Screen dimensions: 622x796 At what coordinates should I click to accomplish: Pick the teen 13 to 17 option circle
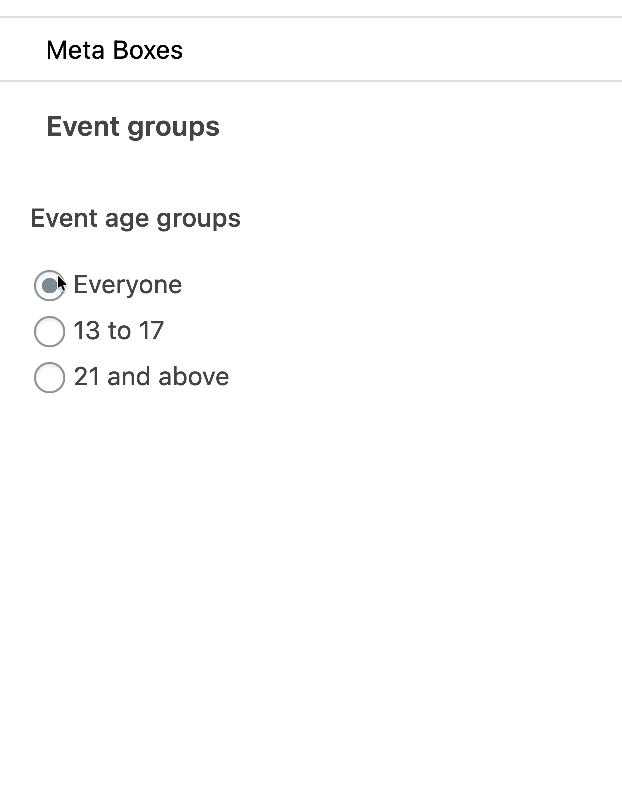(49, 332)
